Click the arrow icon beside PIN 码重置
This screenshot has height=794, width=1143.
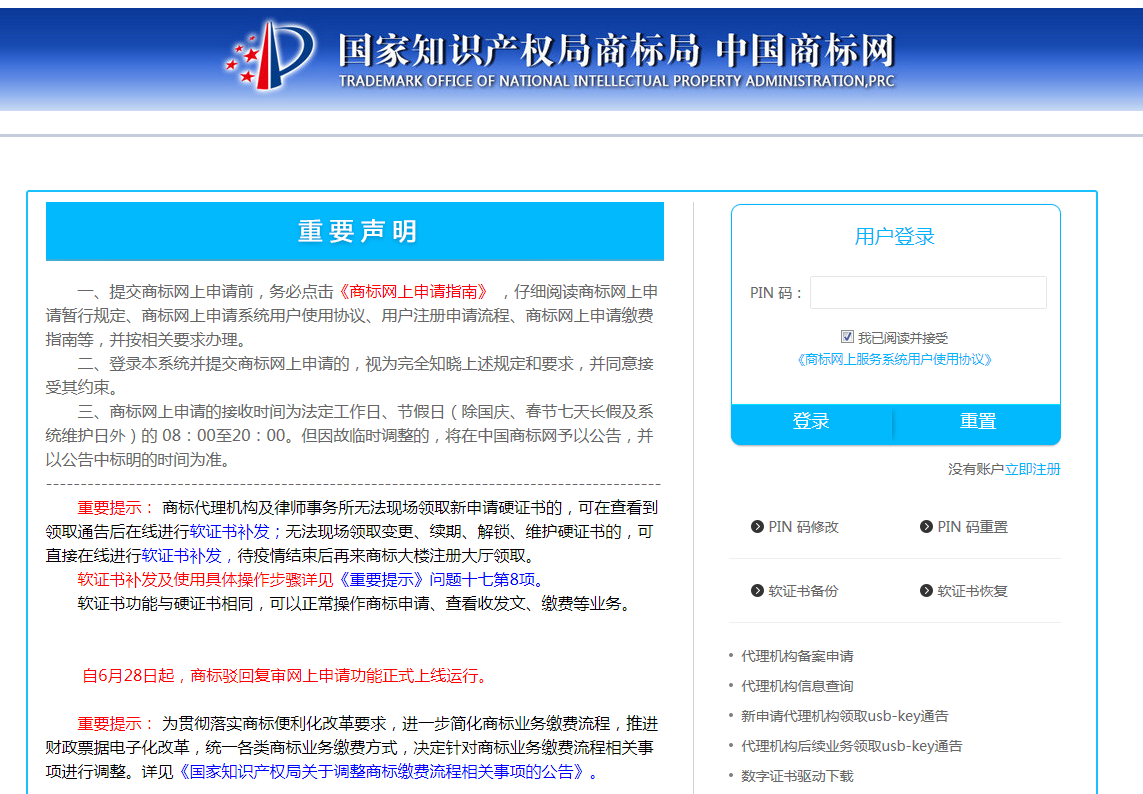pyautogui.click(x=927, y=526)
